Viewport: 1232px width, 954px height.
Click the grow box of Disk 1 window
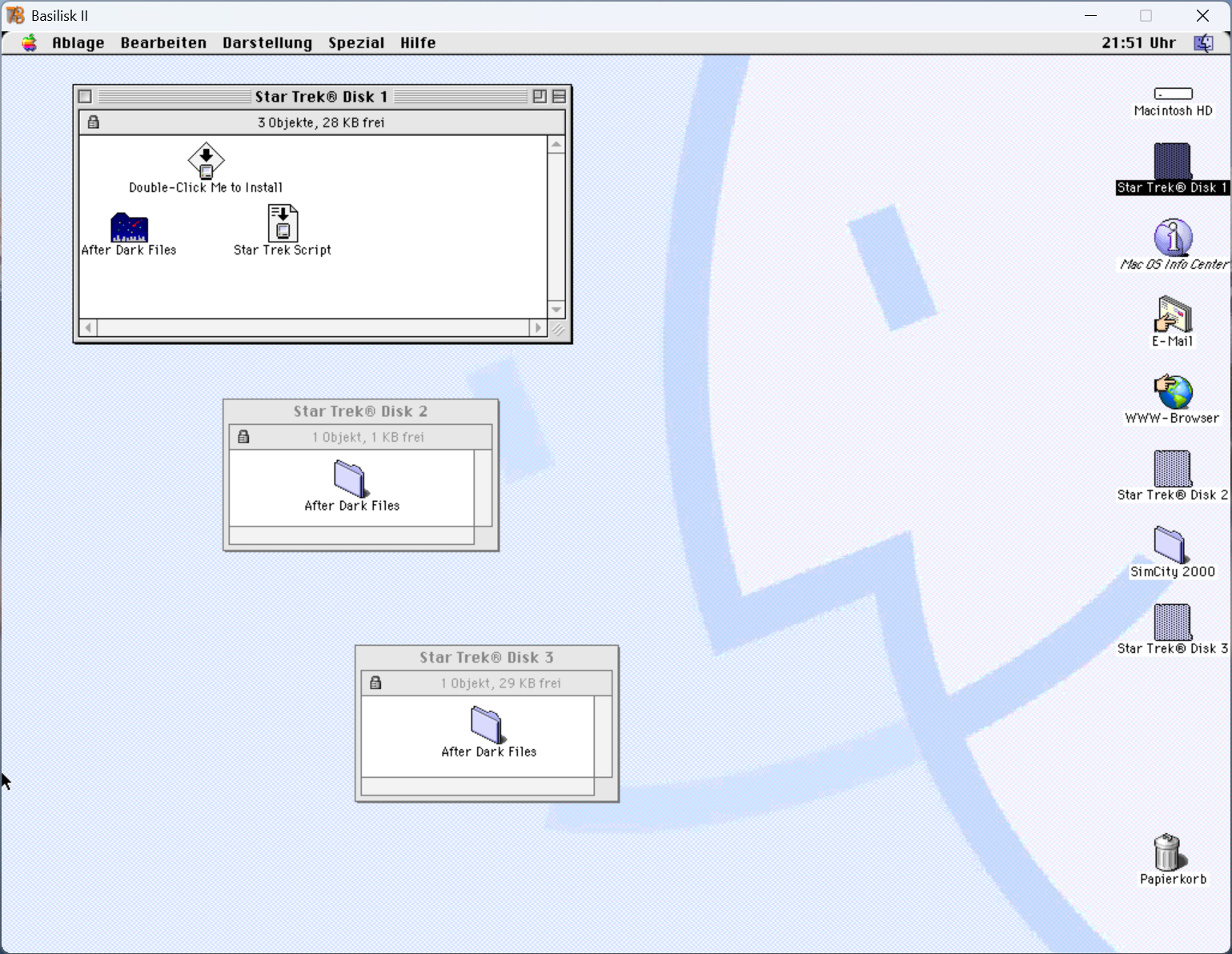pyautogui.click(x=557, y=328)
